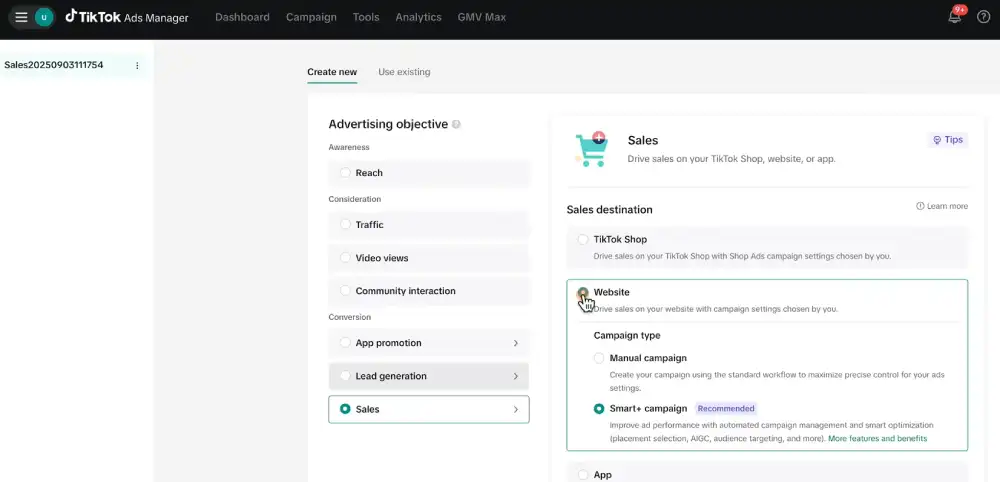Screen dimensions: 1000x482
Task: Open three-dot menu beside Sales20250903111754
Action: coord(137,66)
